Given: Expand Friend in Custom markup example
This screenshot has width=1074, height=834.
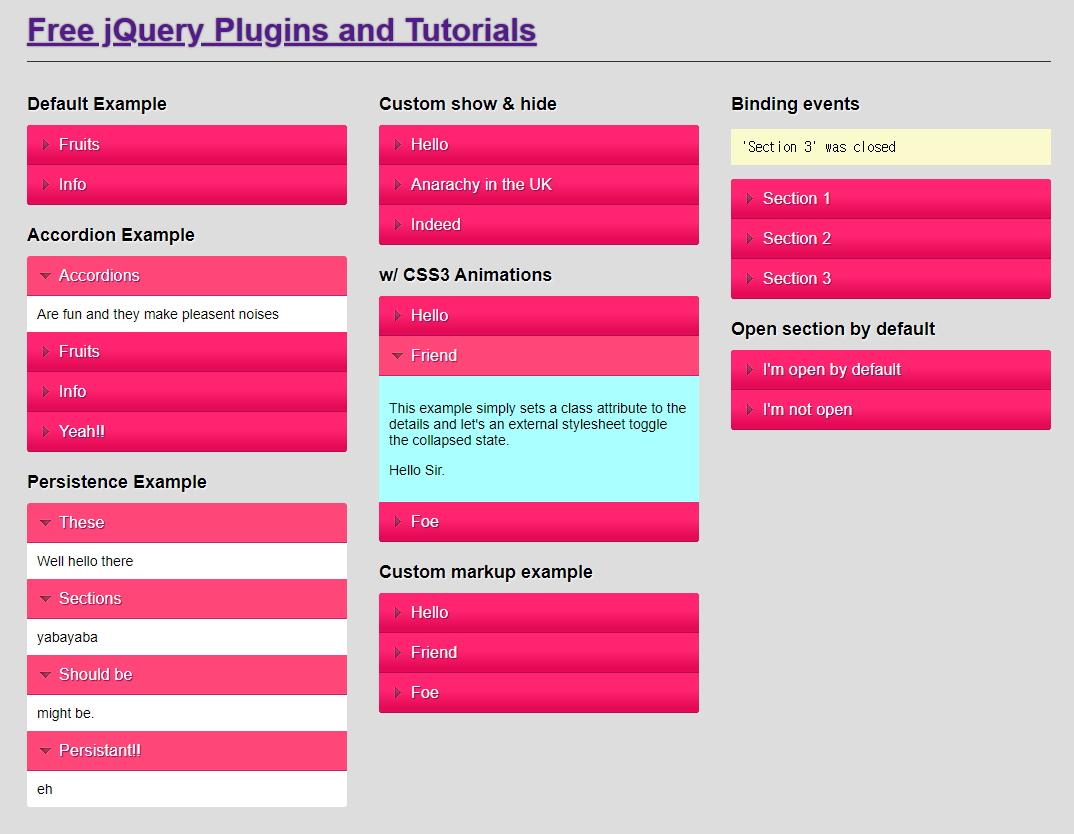Looking at the screenshot, I should pyautogui.click(x=539, y=653).
